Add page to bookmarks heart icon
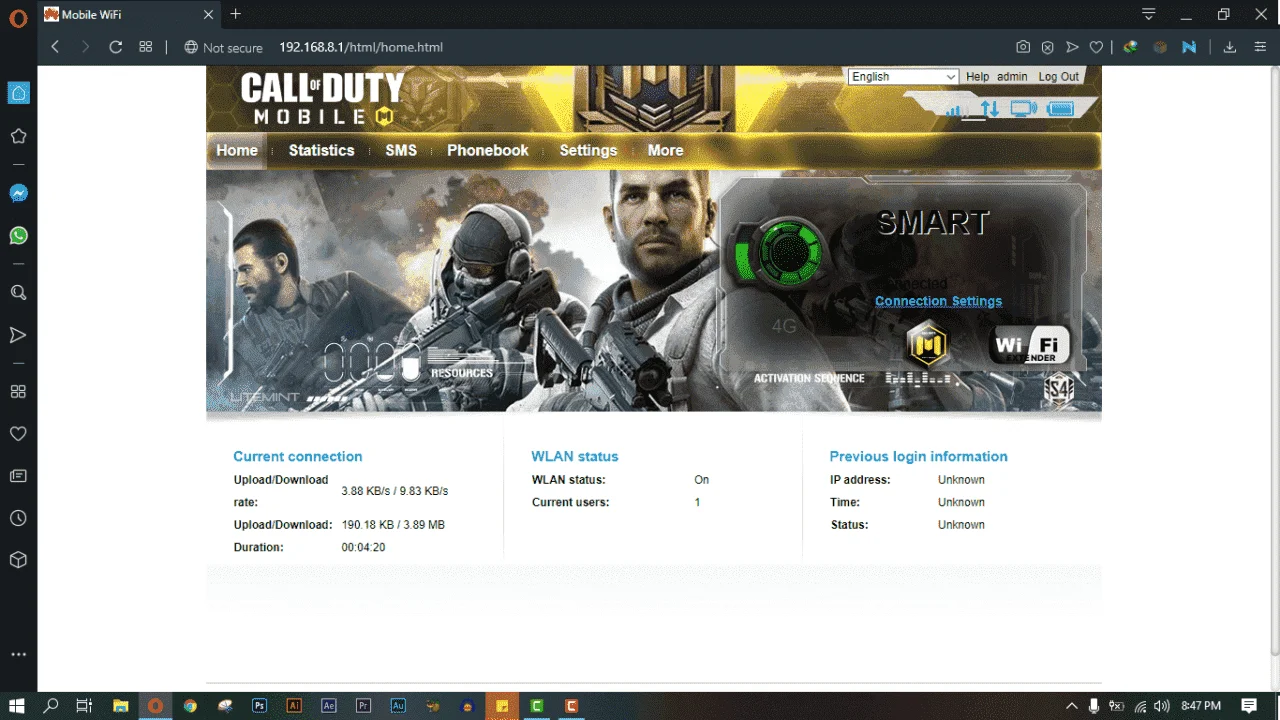The image size is (1280, 720). point(1096,47)
